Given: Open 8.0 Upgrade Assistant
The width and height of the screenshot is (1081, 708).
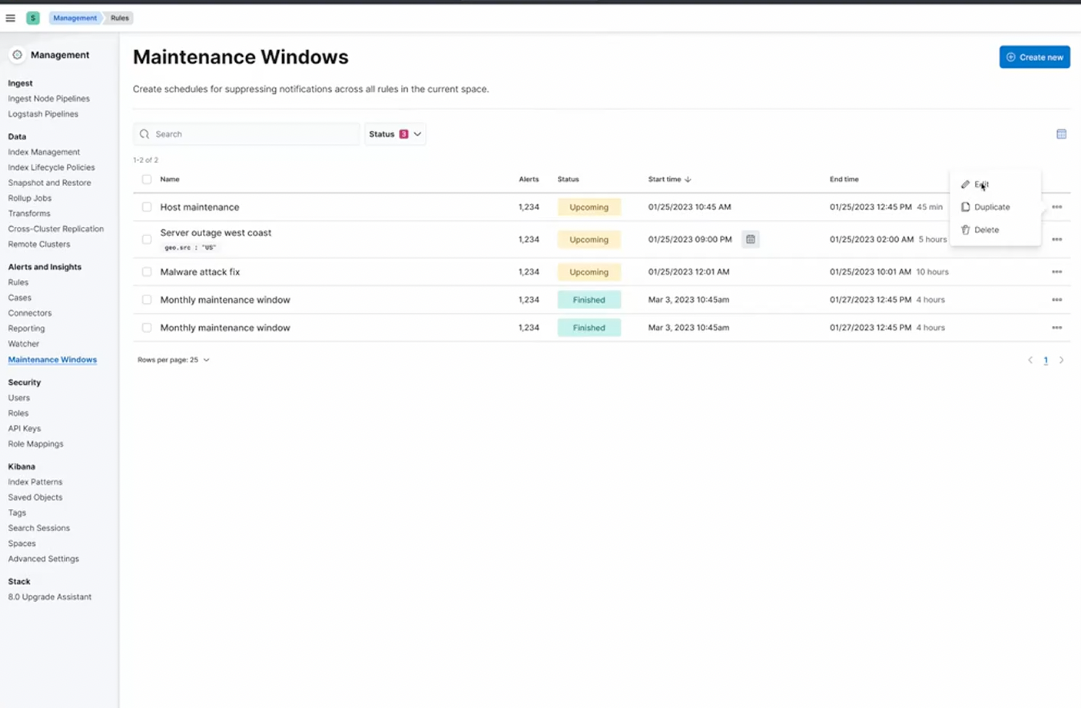Looking at the screenshot, I should pyautogui.click(x=50, y=597).
